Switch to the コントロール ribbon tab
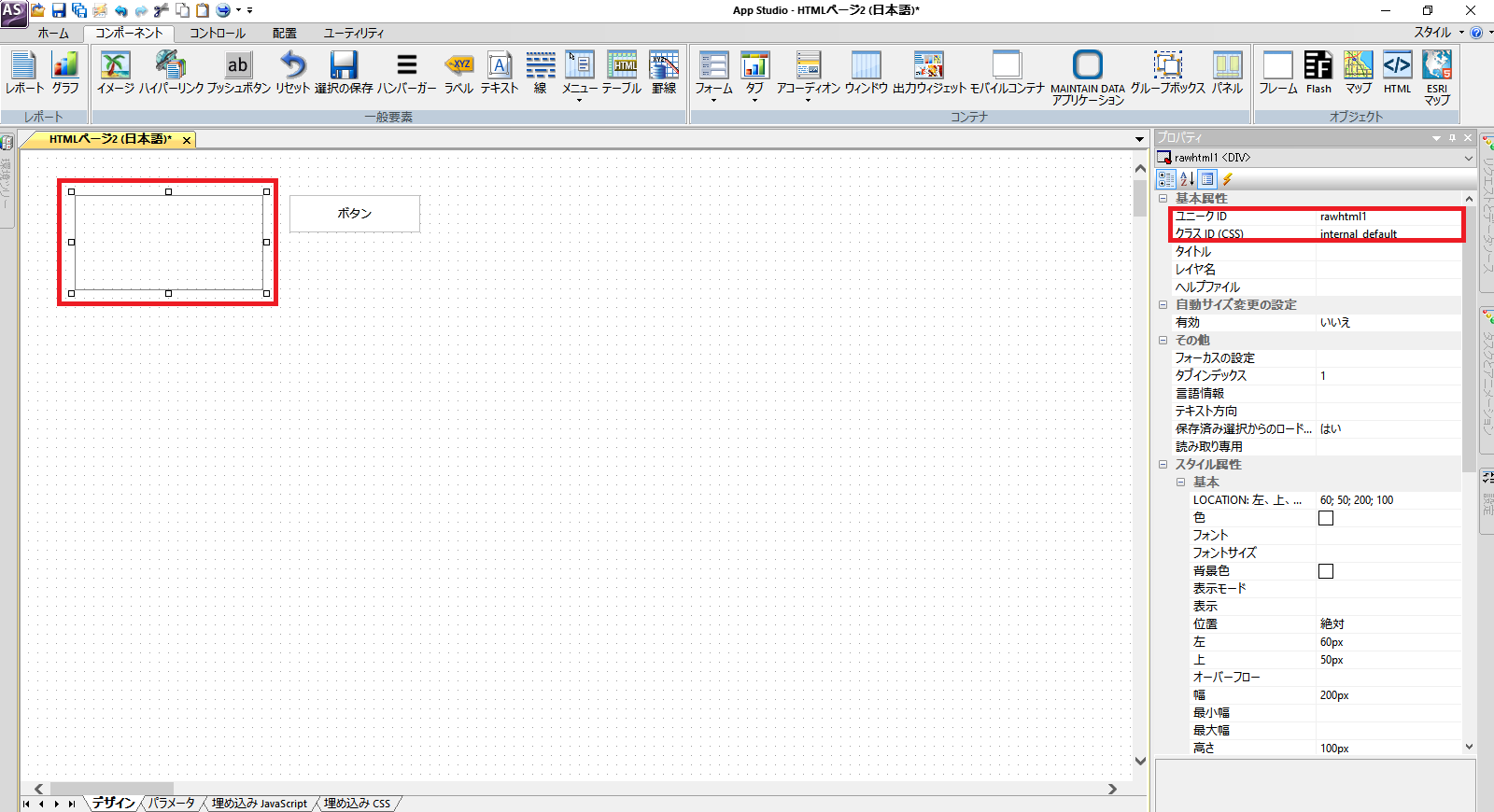The image size is (1494, 812). (x=218, y=33)
